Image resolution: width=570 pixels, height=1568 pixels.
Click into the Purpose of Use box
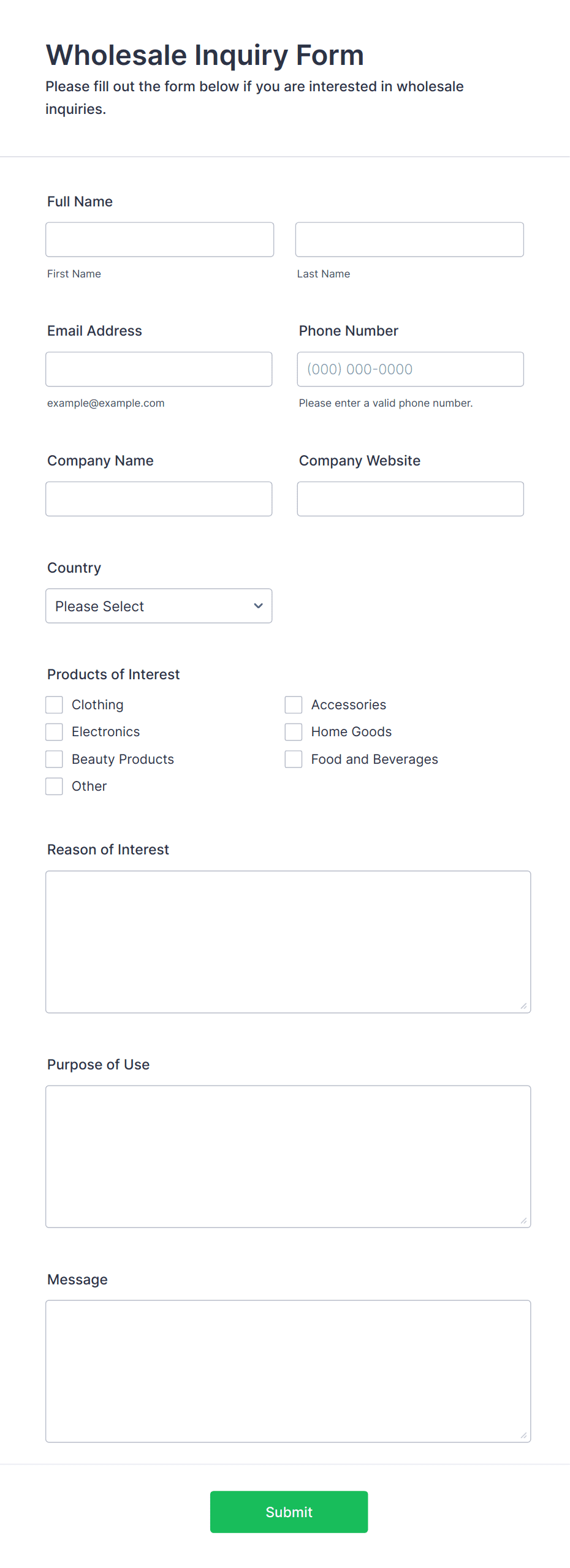pos(288,1155)
